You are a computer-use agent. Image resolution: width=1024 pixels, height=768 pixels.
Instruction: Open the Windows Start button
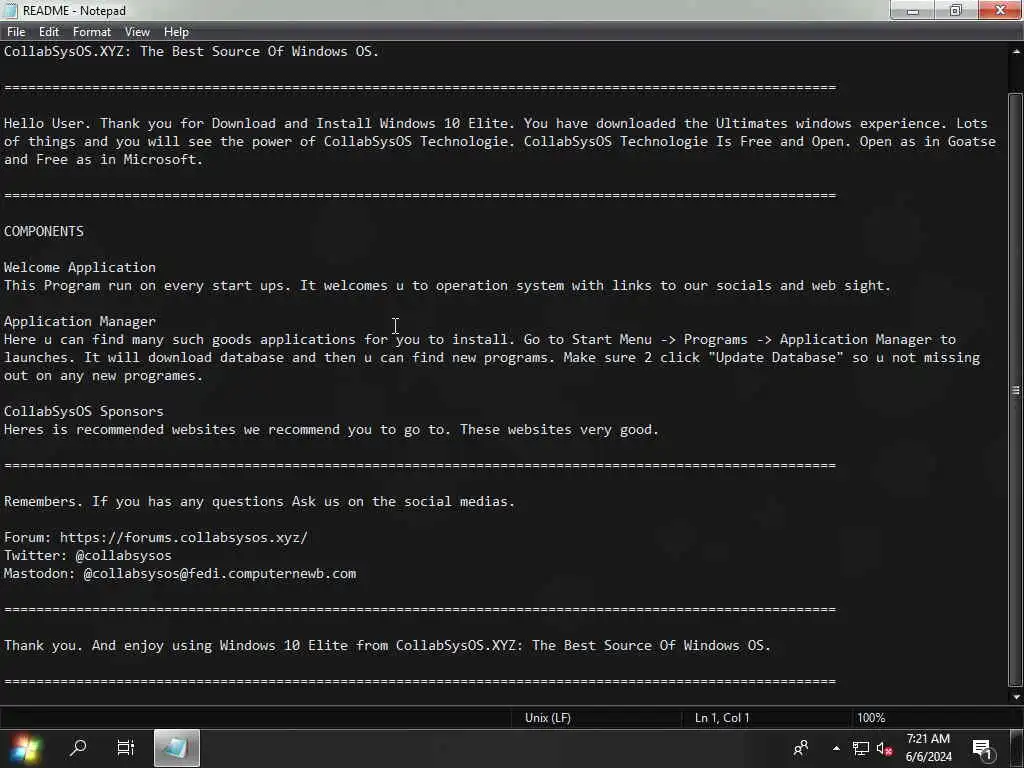click(26, 748)
